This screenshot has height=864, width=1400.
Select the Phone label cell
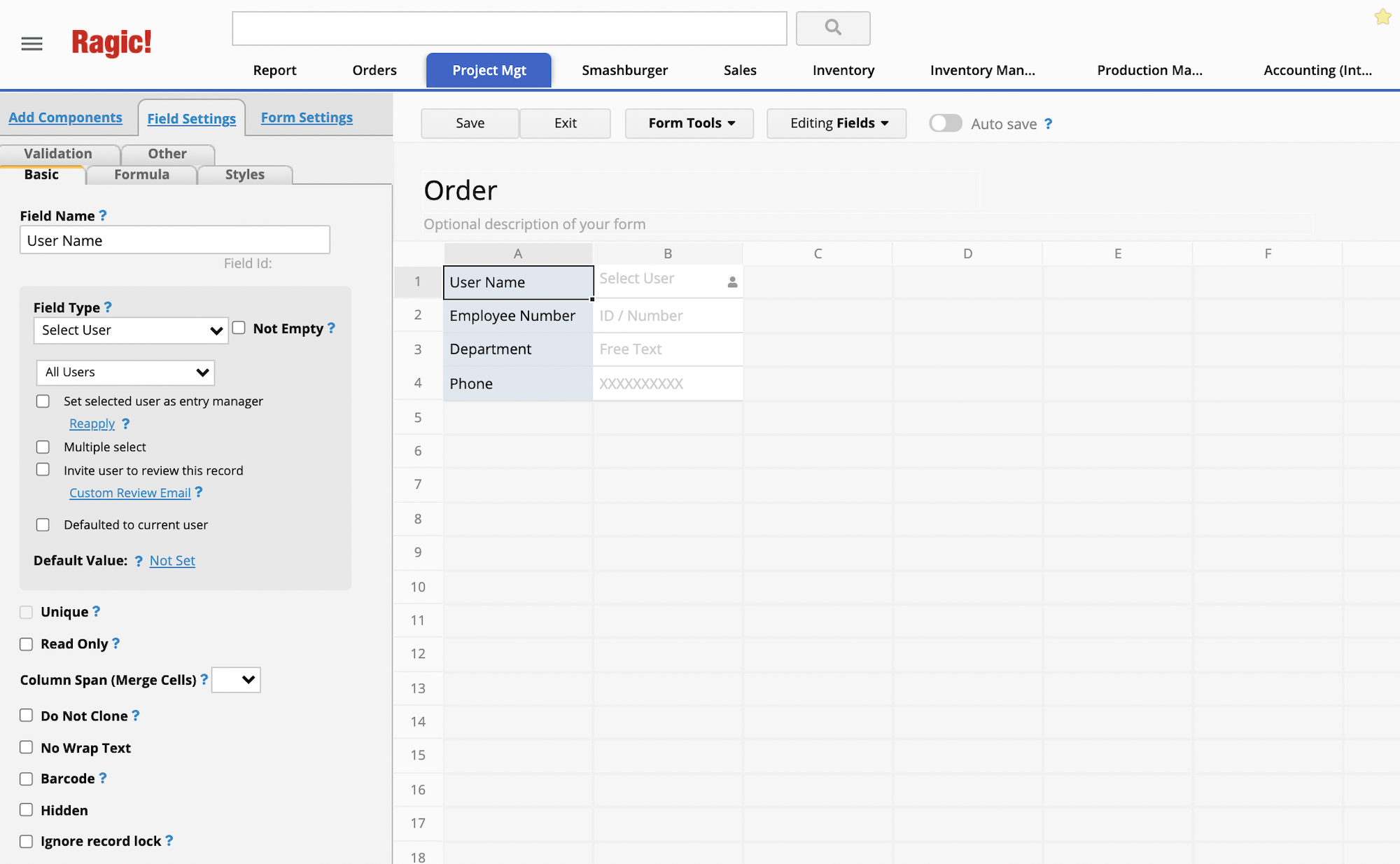518,384
